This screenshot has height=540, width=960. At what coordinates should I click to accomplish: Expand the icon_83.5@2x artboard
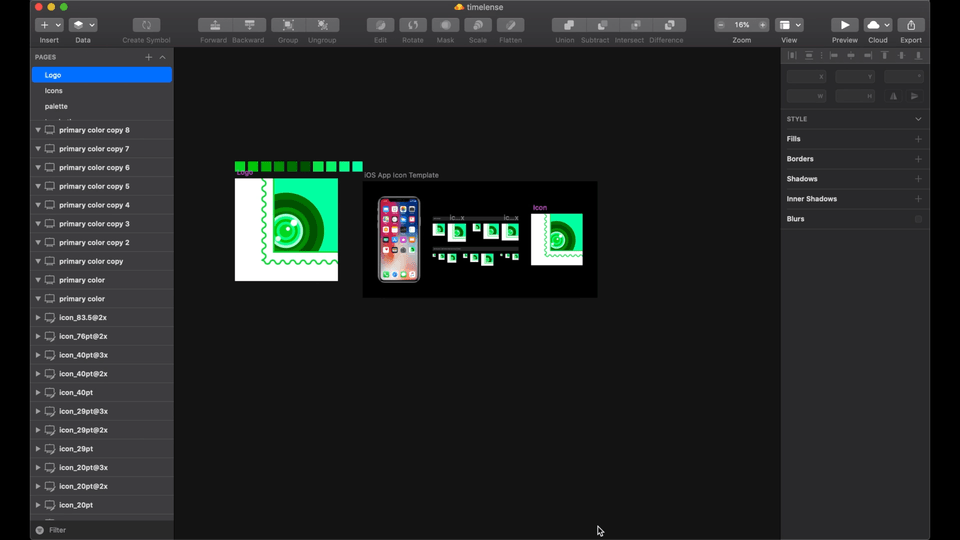(38, 317)
